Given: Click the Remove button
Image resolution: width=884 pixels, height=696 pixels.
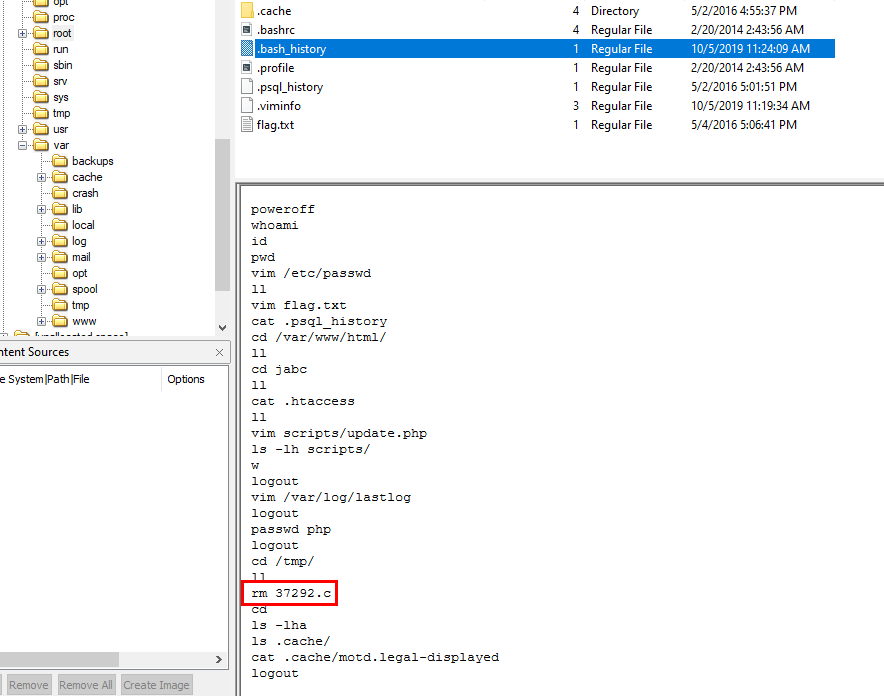Looking at the screenshot, I should pyautogui.click(x=28, y=685).
